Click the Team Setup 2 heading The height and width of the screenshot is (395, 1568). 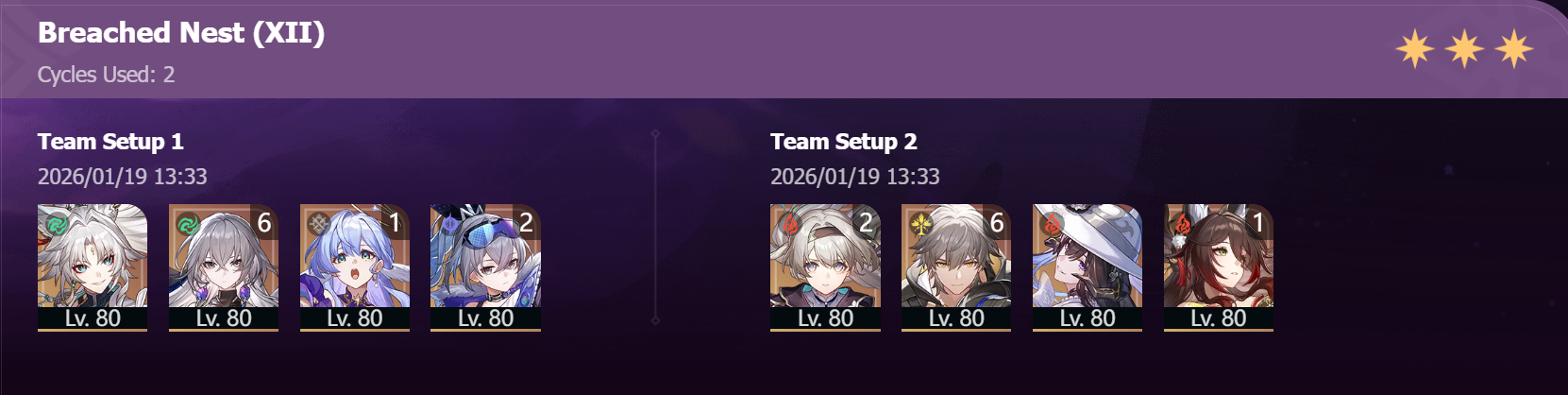point(843,142)
